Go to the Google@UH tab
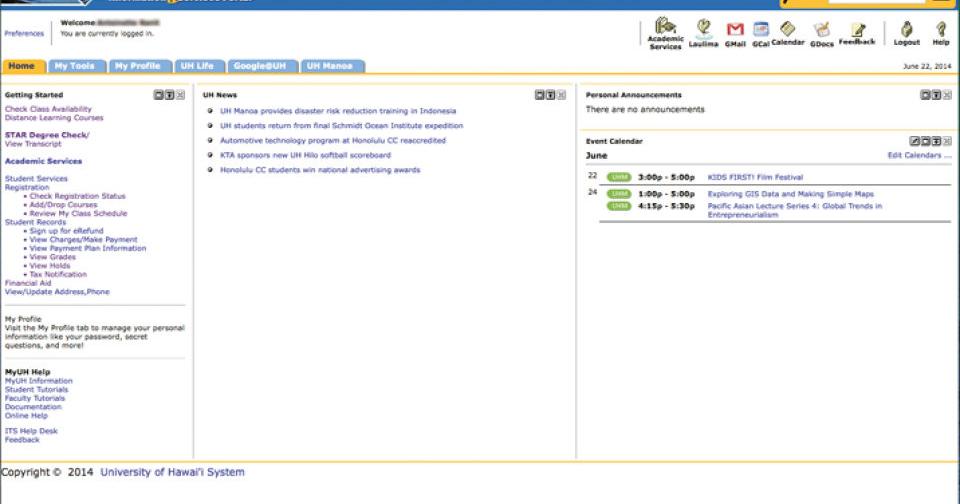 tap(259, 66)
